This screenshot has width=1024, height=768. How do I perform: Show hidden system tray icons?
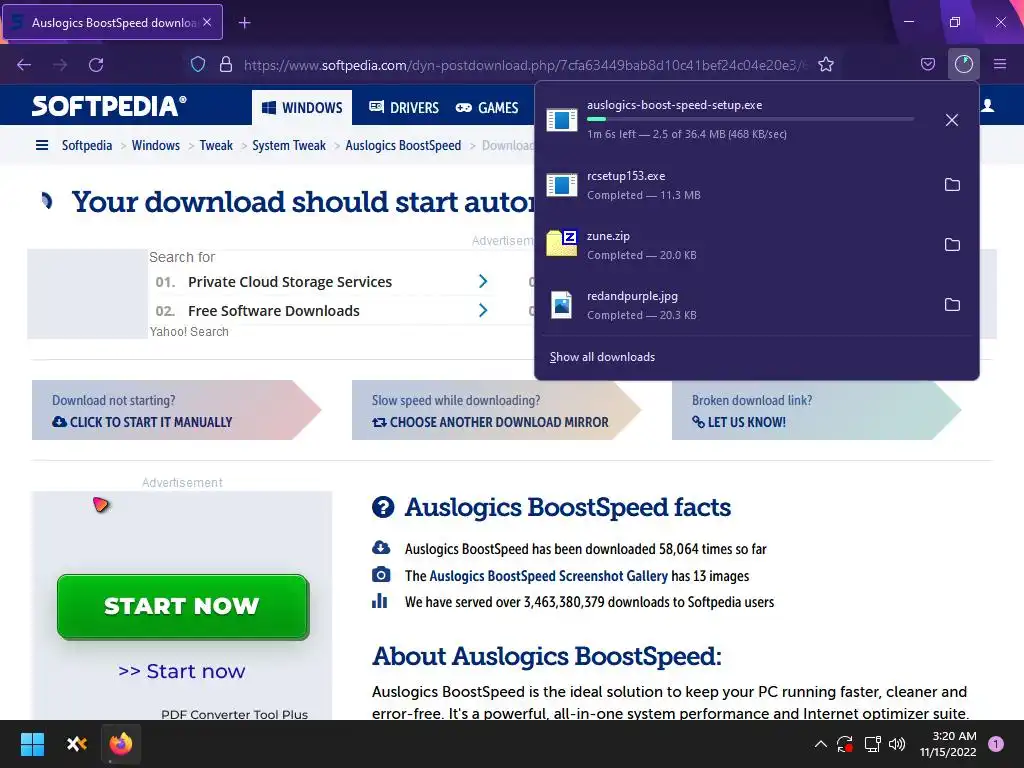tap(821, 744)
